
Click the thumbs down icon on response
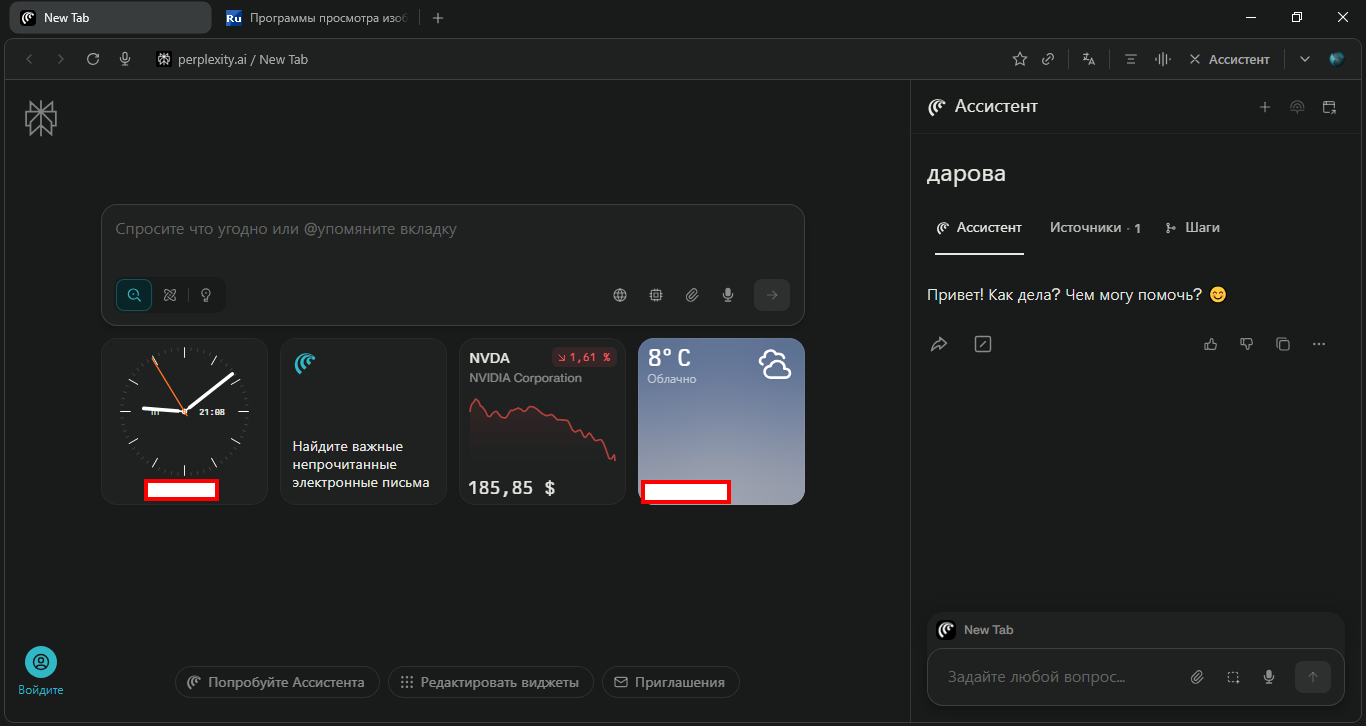(1246, 344)
